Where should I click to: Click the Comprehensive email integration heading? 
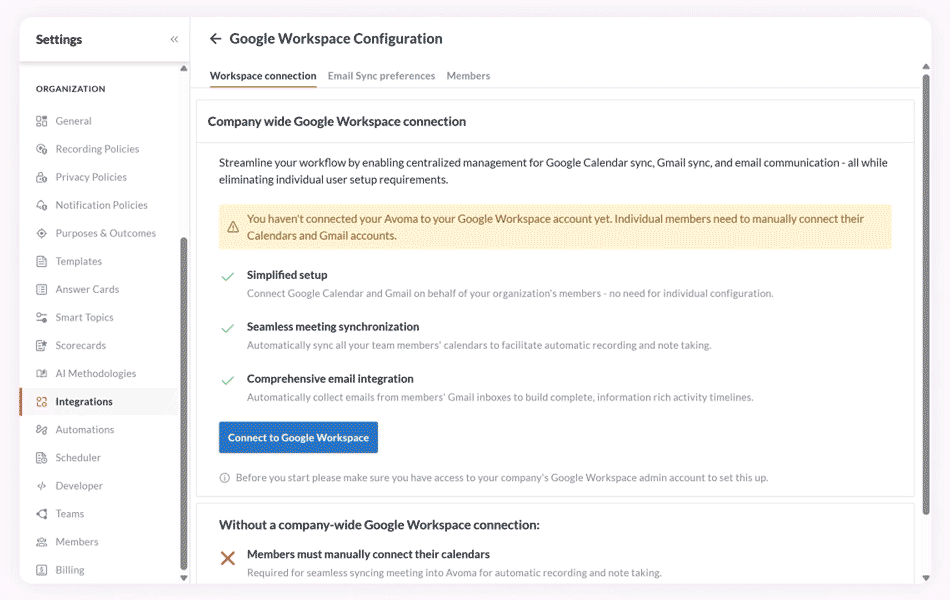[330, 379]
